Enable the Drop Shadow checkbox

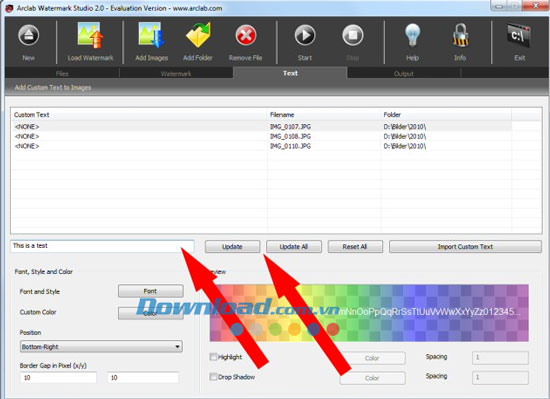click(213, 377)
